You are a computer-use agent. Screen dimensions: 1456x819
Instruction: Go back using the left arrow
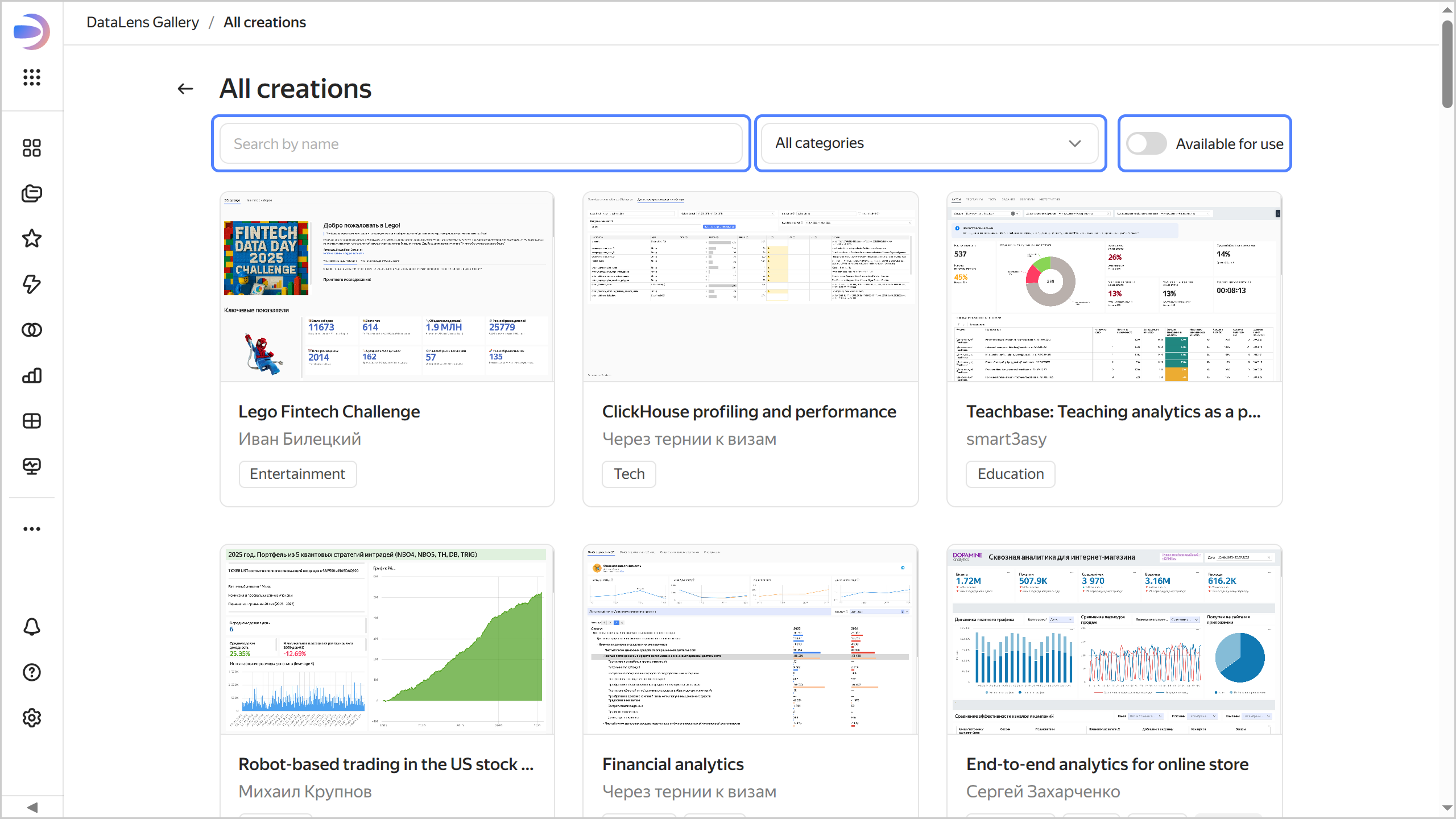click(185, 89)
